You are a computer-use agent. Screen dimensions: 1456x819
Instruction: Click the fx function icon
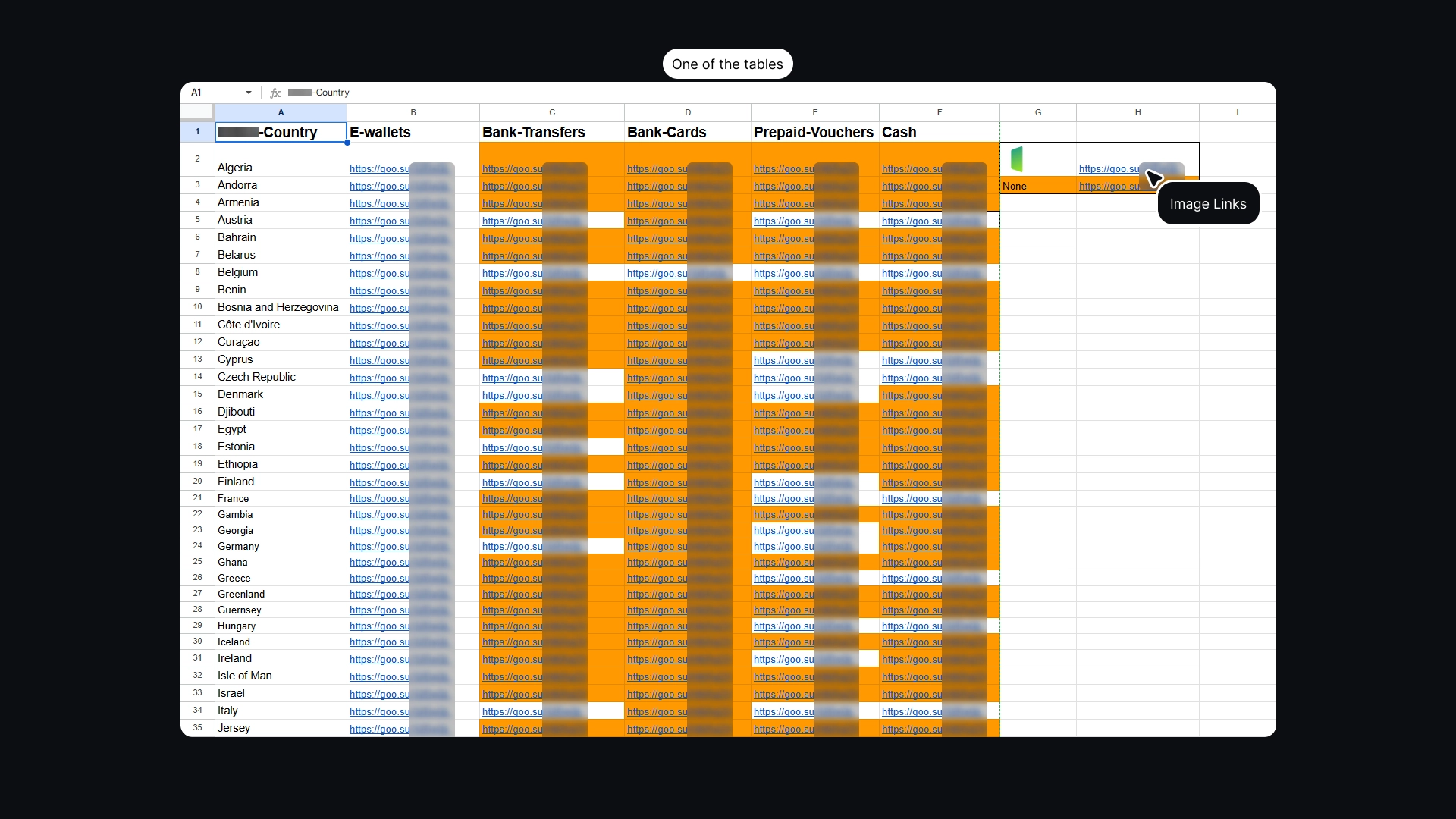(275, 93)
